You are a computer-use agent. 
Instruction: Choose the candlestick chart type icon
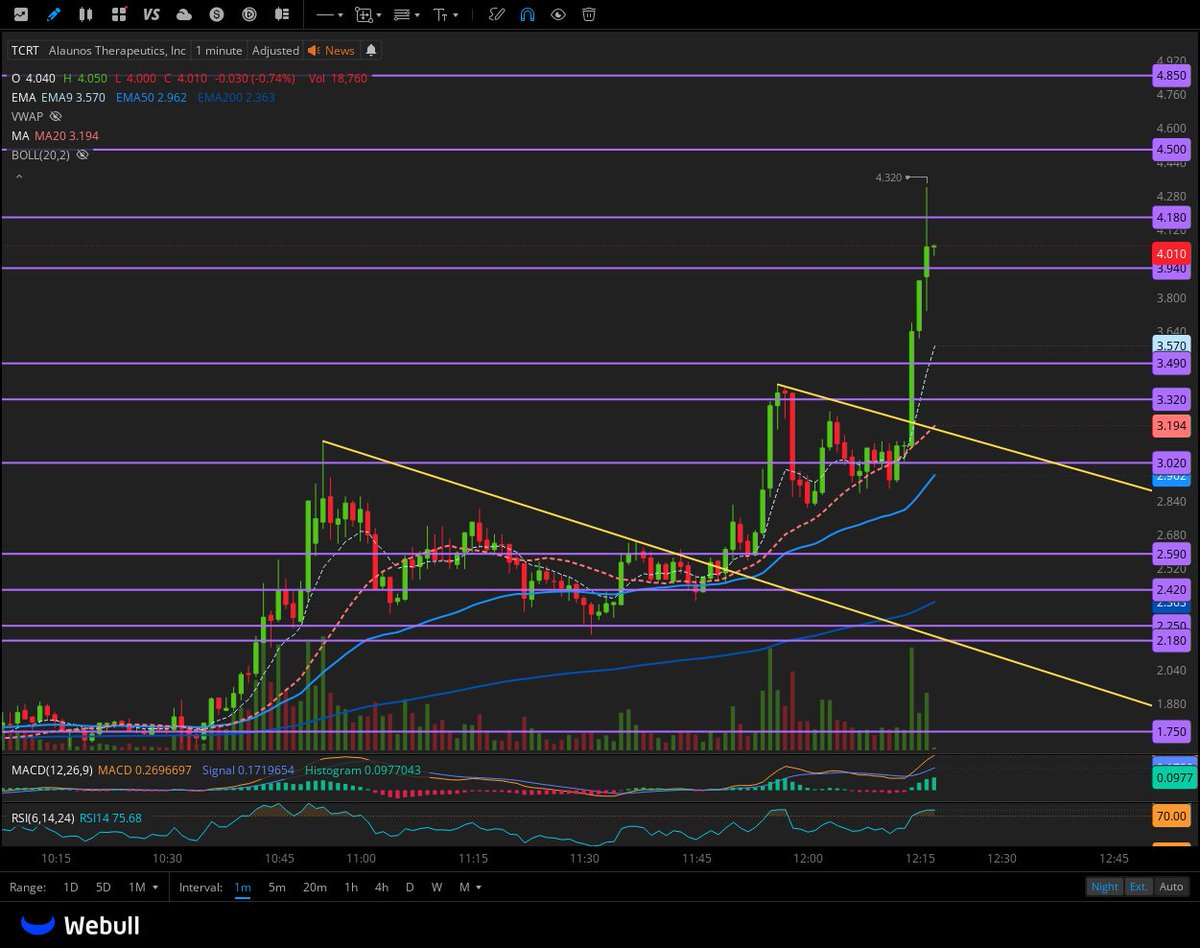[x=87, y=14]
